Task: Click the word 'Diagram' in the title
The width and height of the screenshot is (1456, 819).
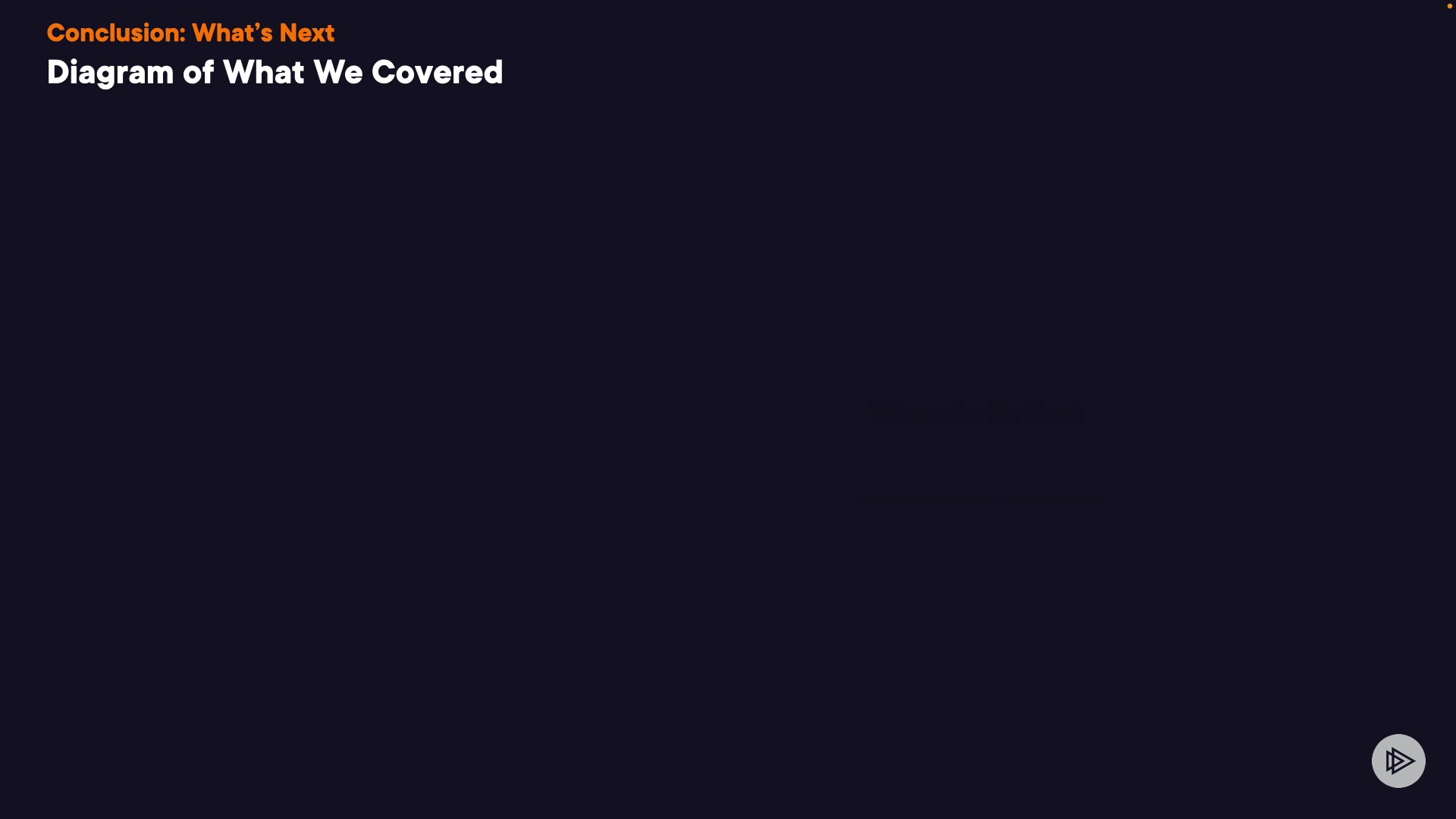Action: (x=111, y=74)
